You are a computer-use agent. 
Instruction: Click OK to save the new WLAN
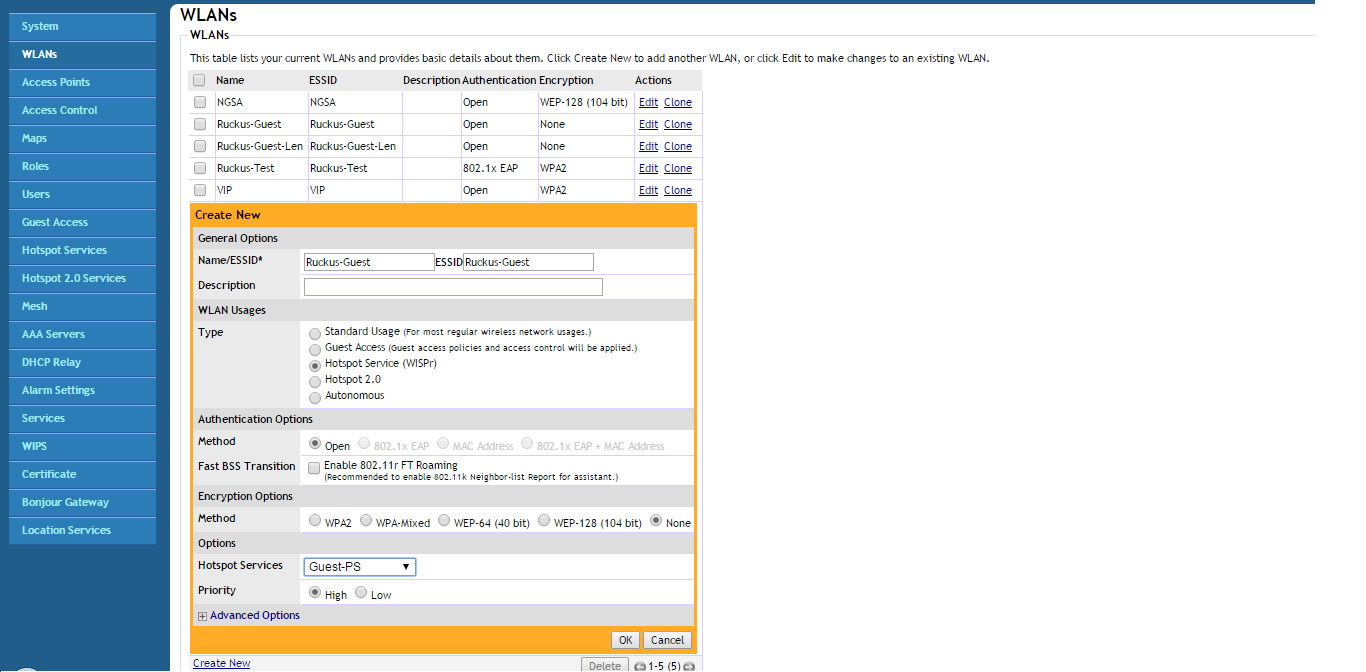(626, 640)
